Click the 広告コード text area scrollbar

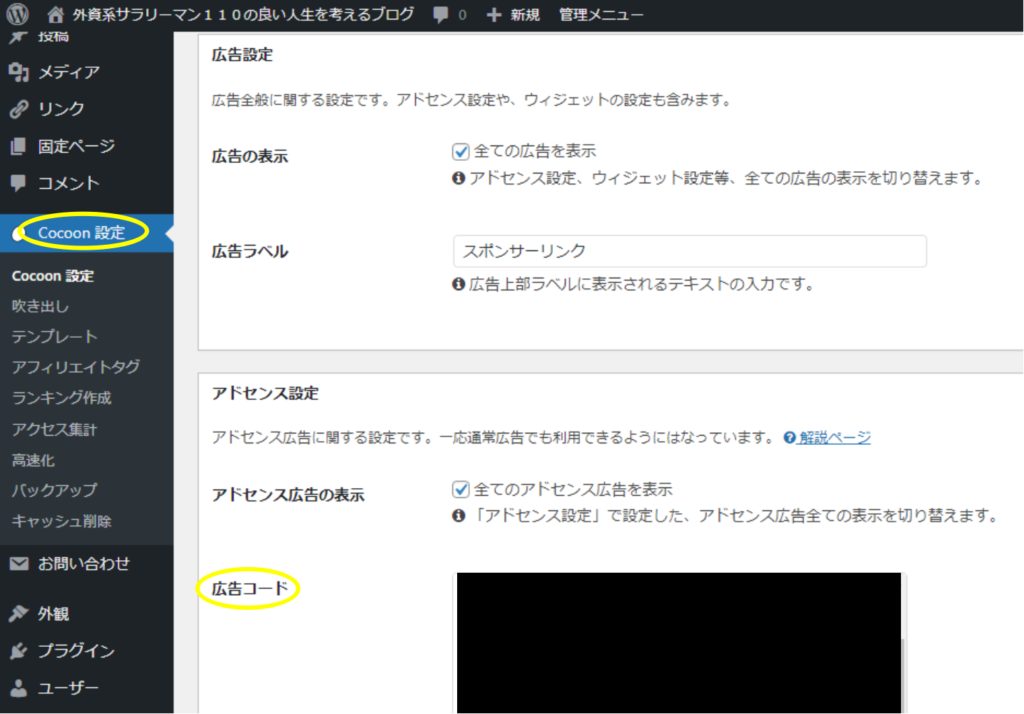[x=904, y=675]
